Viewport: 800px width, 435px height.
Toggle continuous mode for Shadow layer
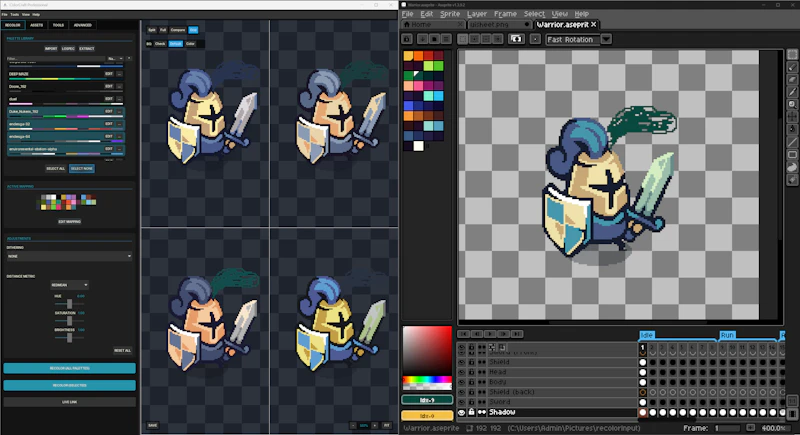pyautogui.click(x=482, y=412)
